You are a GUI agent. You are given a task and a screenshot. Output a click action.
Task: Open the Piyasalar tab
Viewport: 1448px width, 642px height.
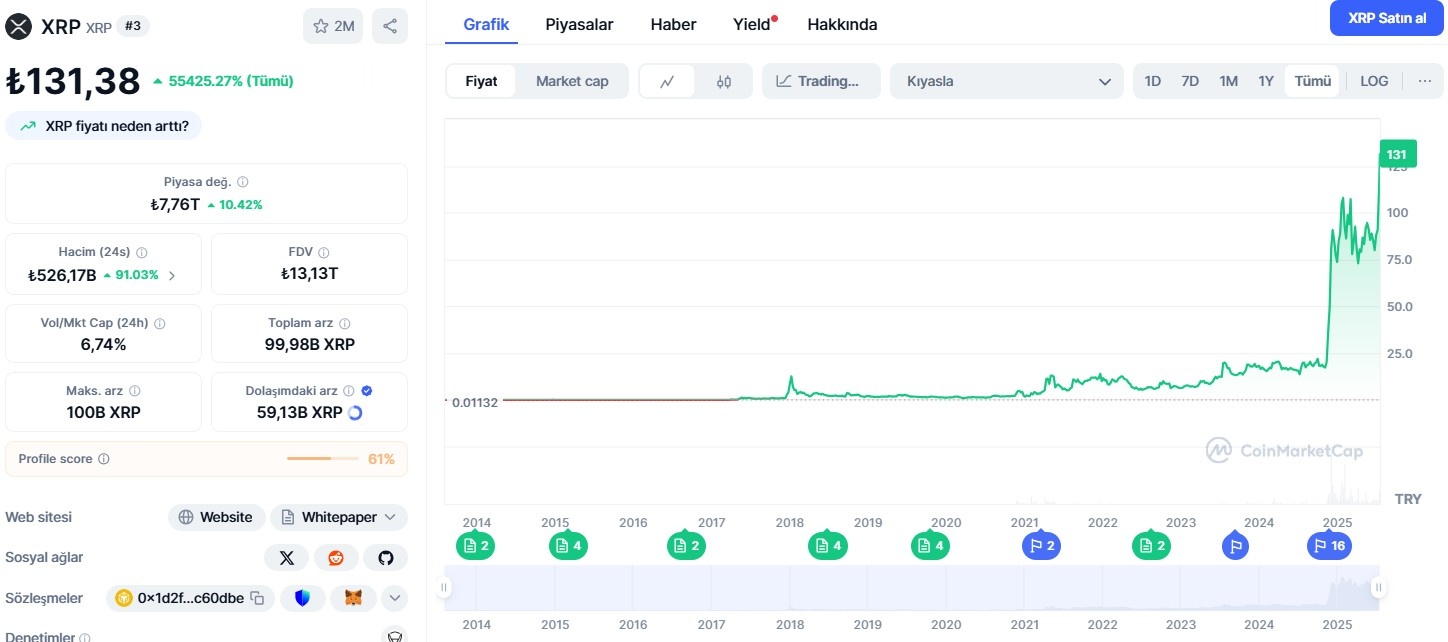tap(579, 24)
